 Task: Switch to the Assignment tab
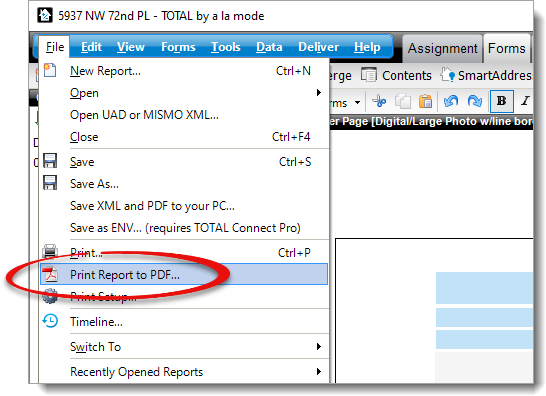coord(442,48)
